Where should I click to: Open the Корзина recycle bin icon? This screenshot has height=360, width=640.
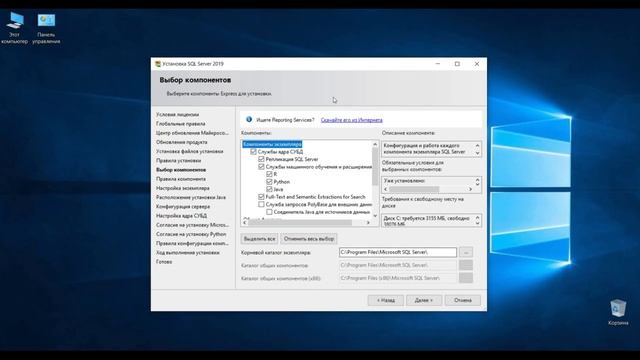tap(618, 312)
